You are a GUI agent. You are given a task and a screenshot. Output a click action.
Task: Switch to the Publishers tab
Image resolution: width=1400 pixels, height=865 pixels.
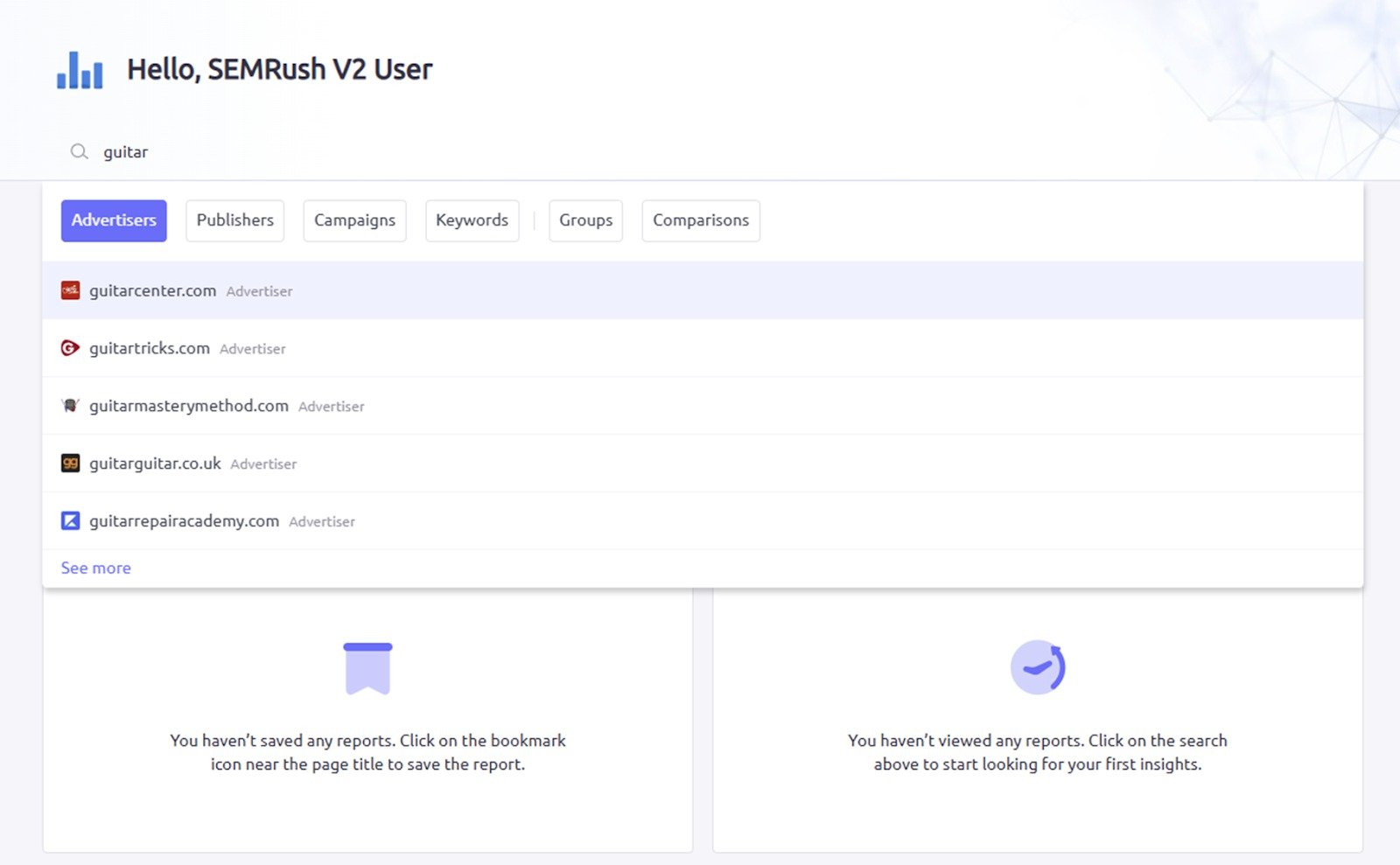pyautogui.click(x=234, y=220)
